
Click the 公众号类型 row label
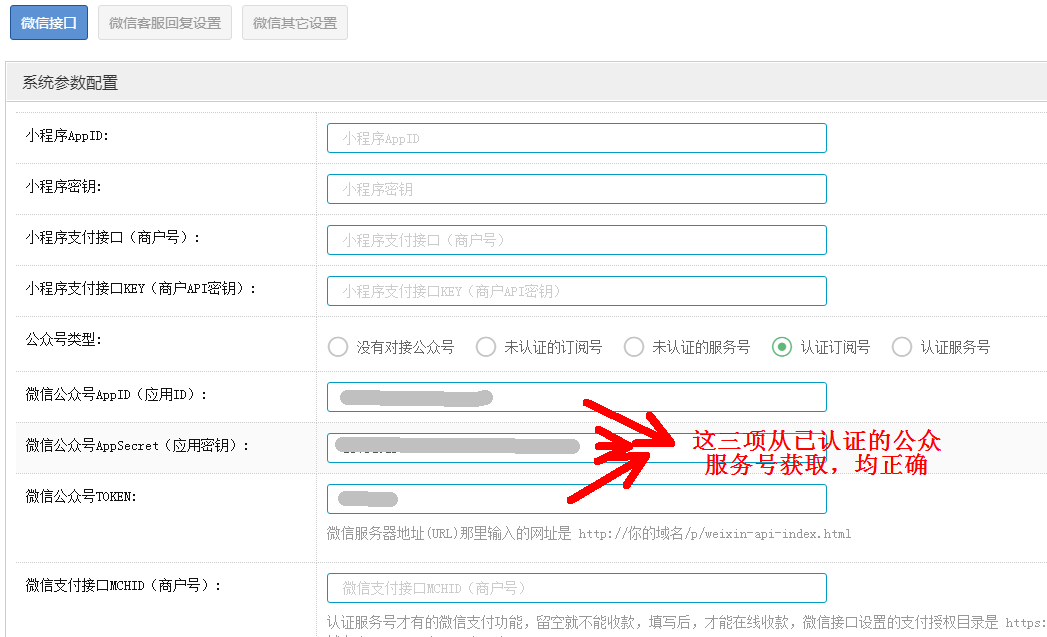tap(64, 339)
